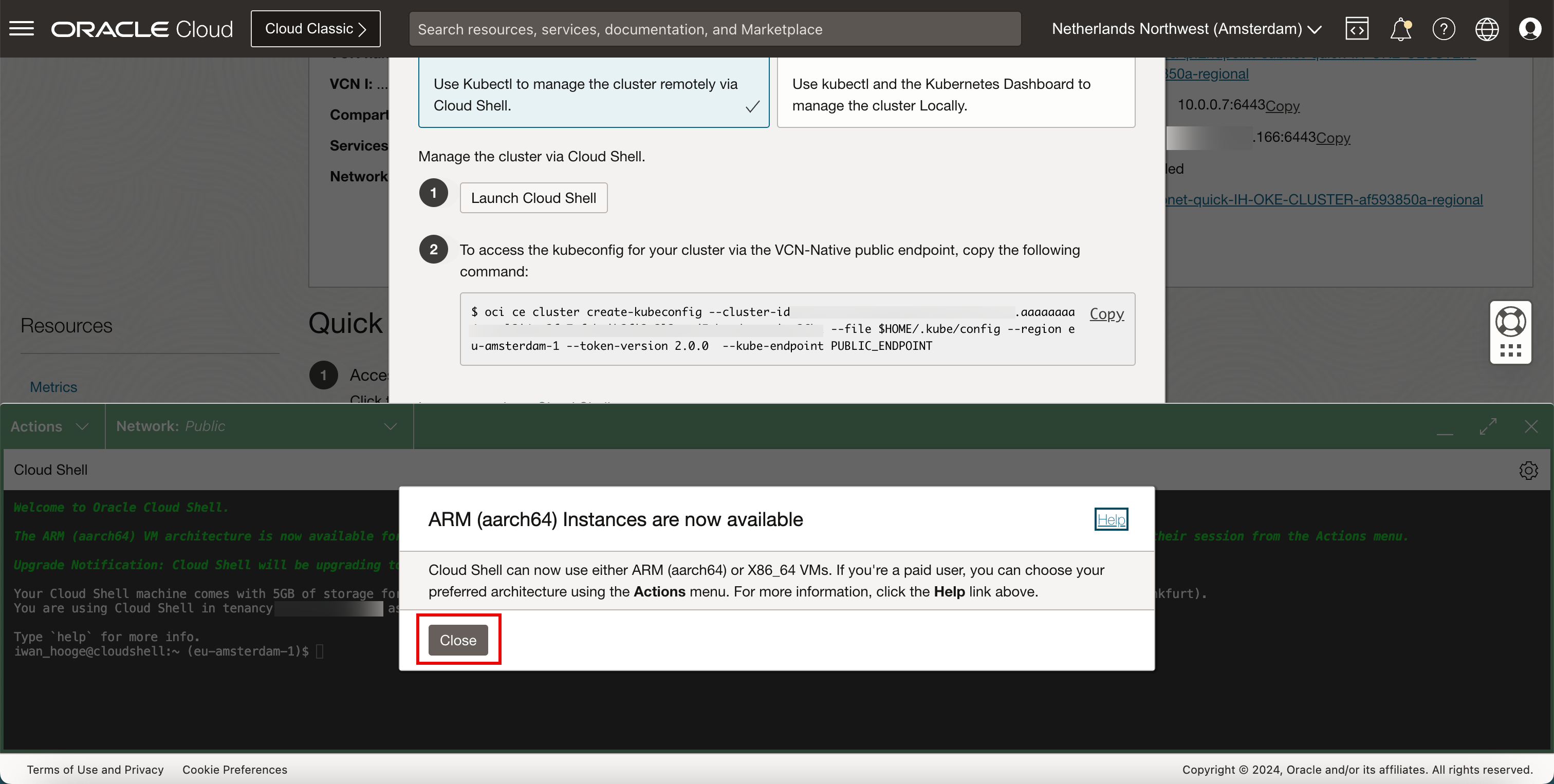Open Cloud Shell settings gear
1554x784 pixels.
[1528, 470]
